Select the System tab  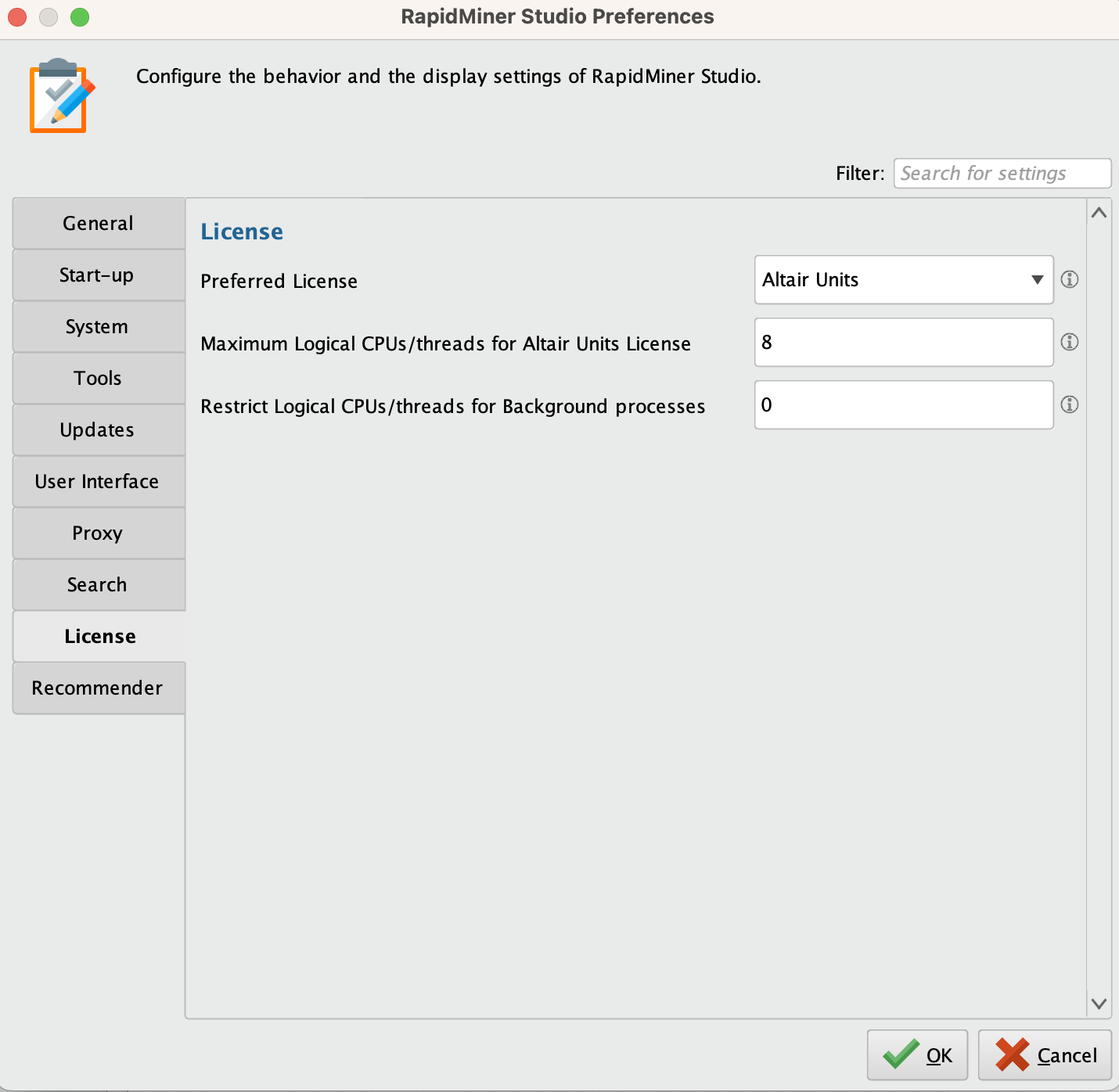click(99, 327)
